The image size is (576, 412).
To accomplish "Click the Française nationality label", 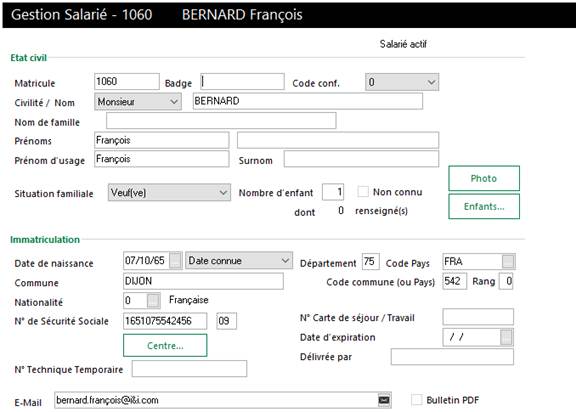I will coord(188,300).
